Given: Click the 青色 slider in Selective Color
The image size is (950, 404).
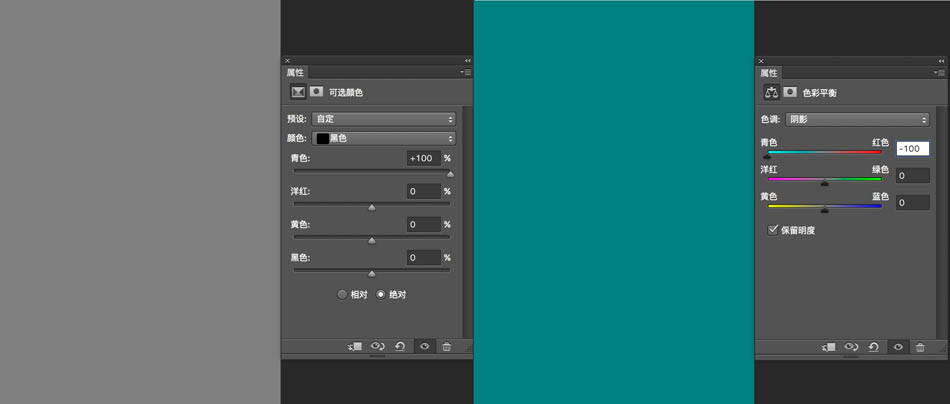Looking at the screenshot, I should 372,171.
